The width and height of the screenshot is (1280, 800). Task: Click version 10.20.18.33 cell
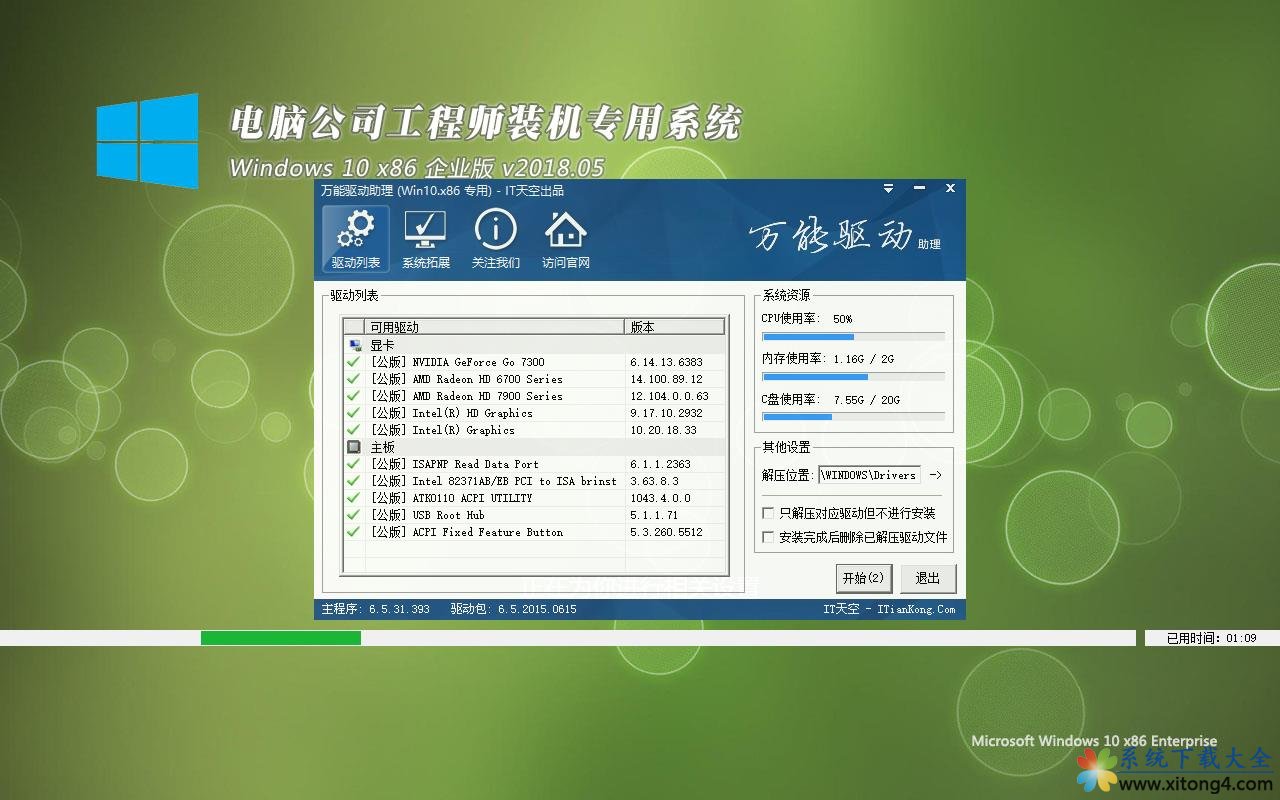point(663,430)
